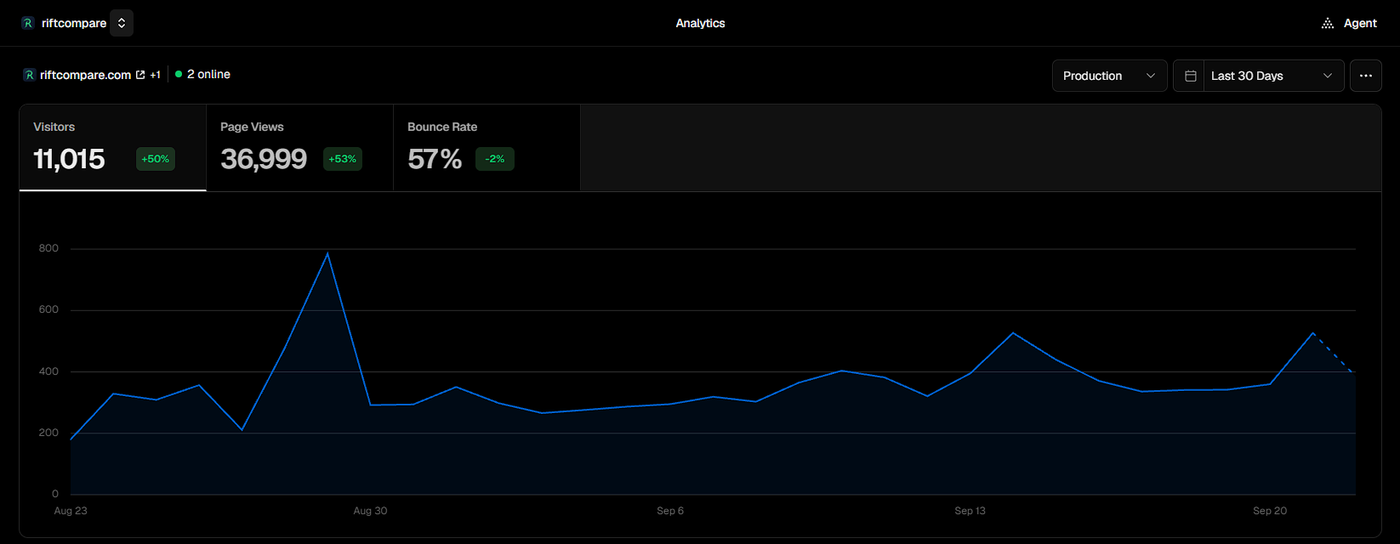This screenshot has width=1400, height=544.
Task: Click the +50% visitors change badge
Action: 155,159
